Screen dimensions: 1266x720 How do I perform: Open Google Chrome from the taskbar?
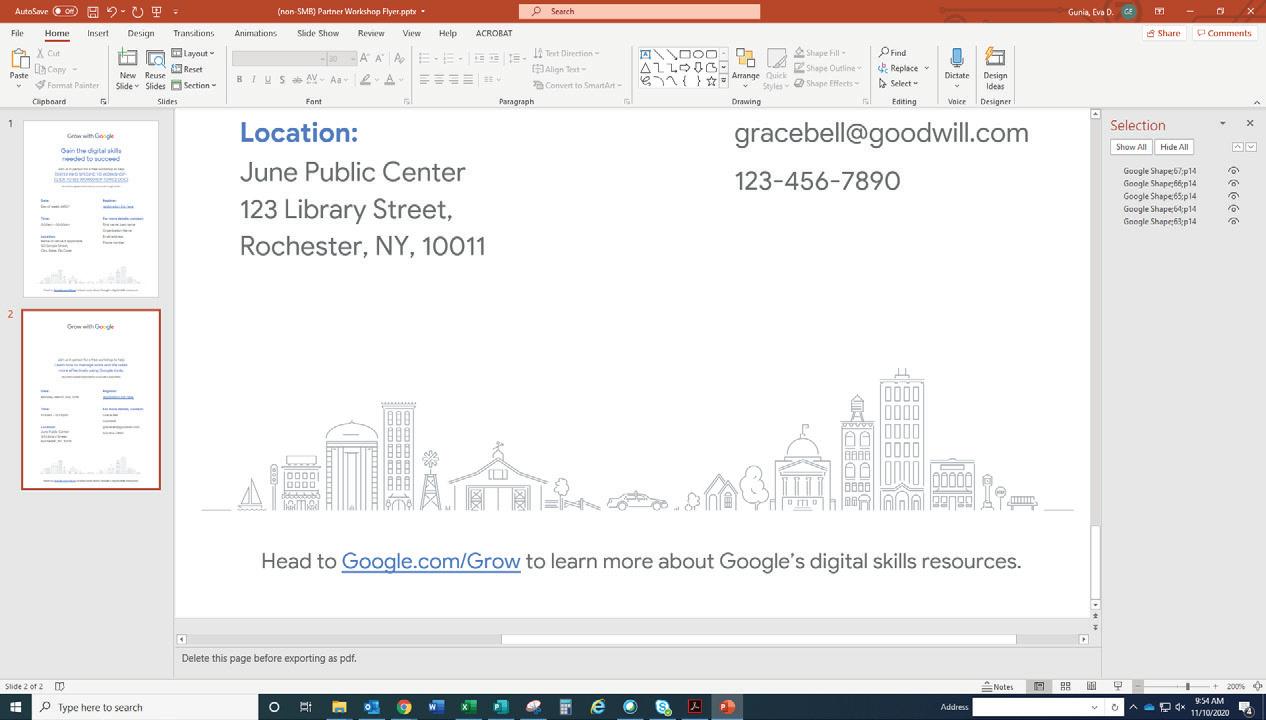404,707
